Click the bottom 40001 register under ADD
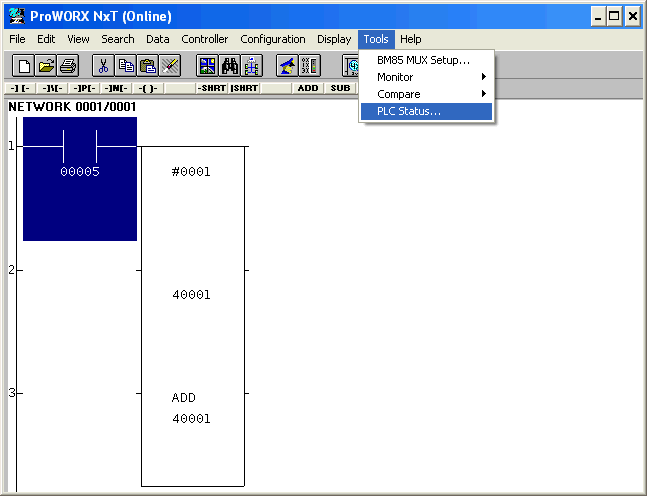This screenshot has height=496, width=647. [x=191, y=419]
